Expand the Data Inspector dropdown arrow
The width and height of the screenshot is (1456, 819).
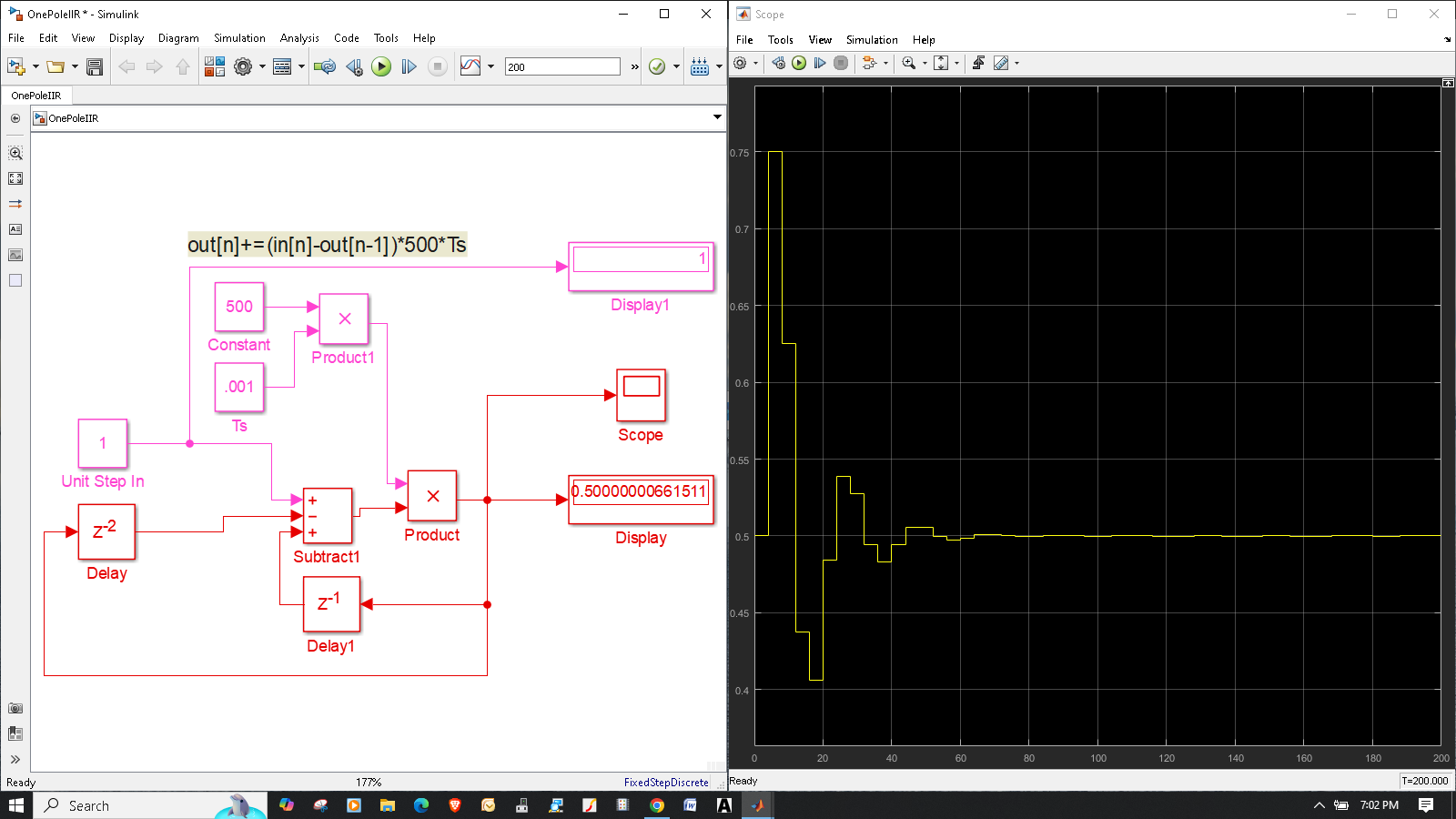[490, 66]
